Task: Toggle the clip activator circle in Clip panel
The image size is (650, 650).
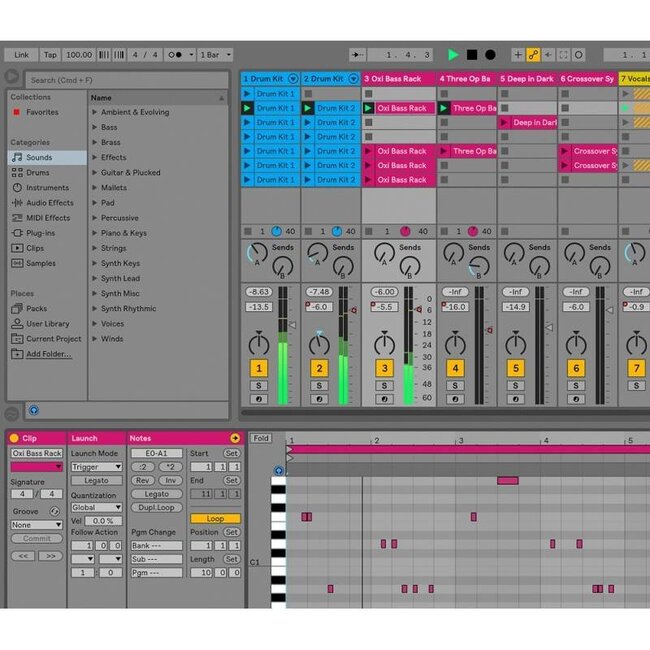Action: (x=14, y=438)
